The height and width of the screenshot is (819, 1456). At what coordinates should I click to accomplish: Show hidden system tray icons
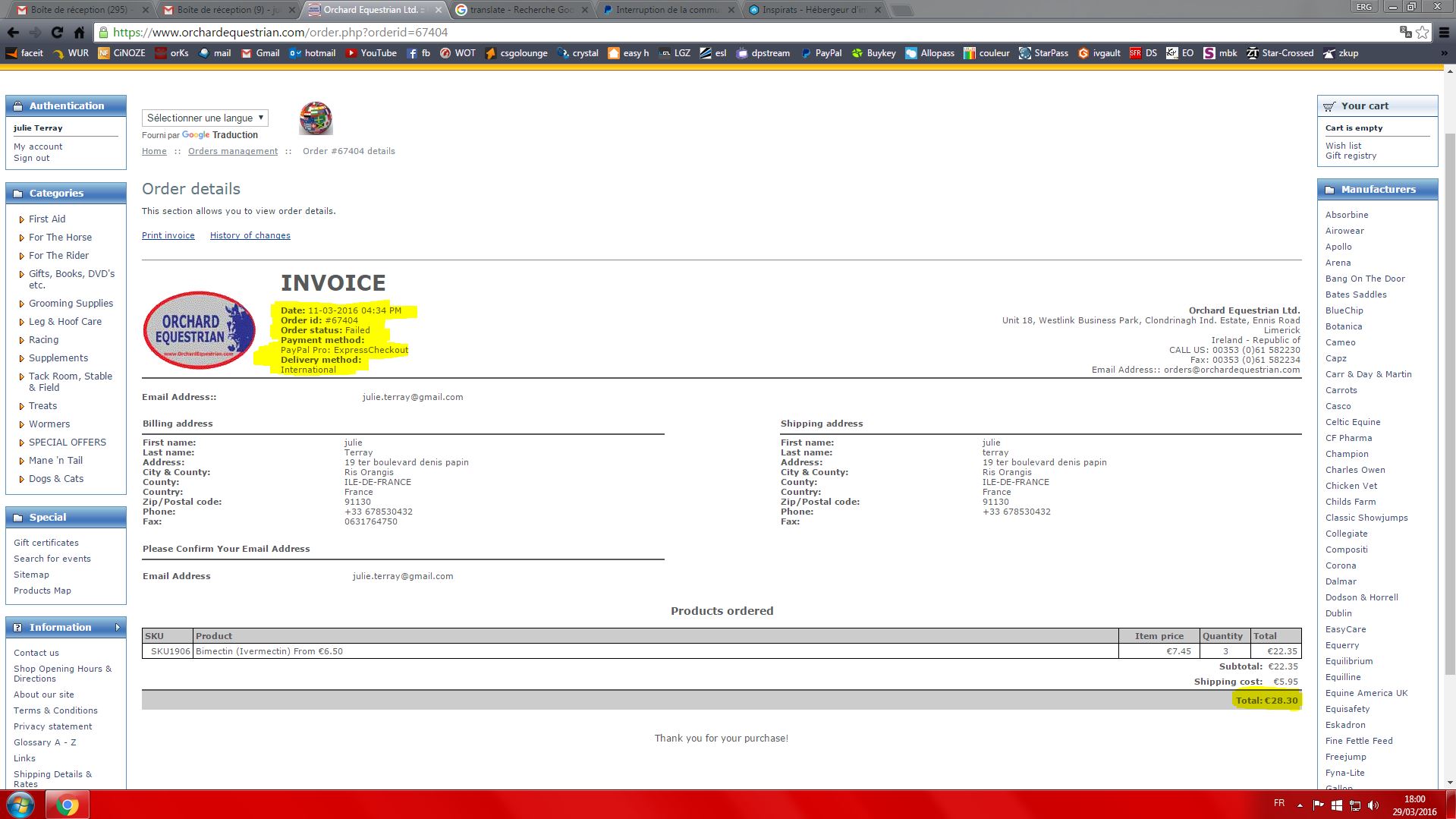click(x=1300, y=805)
